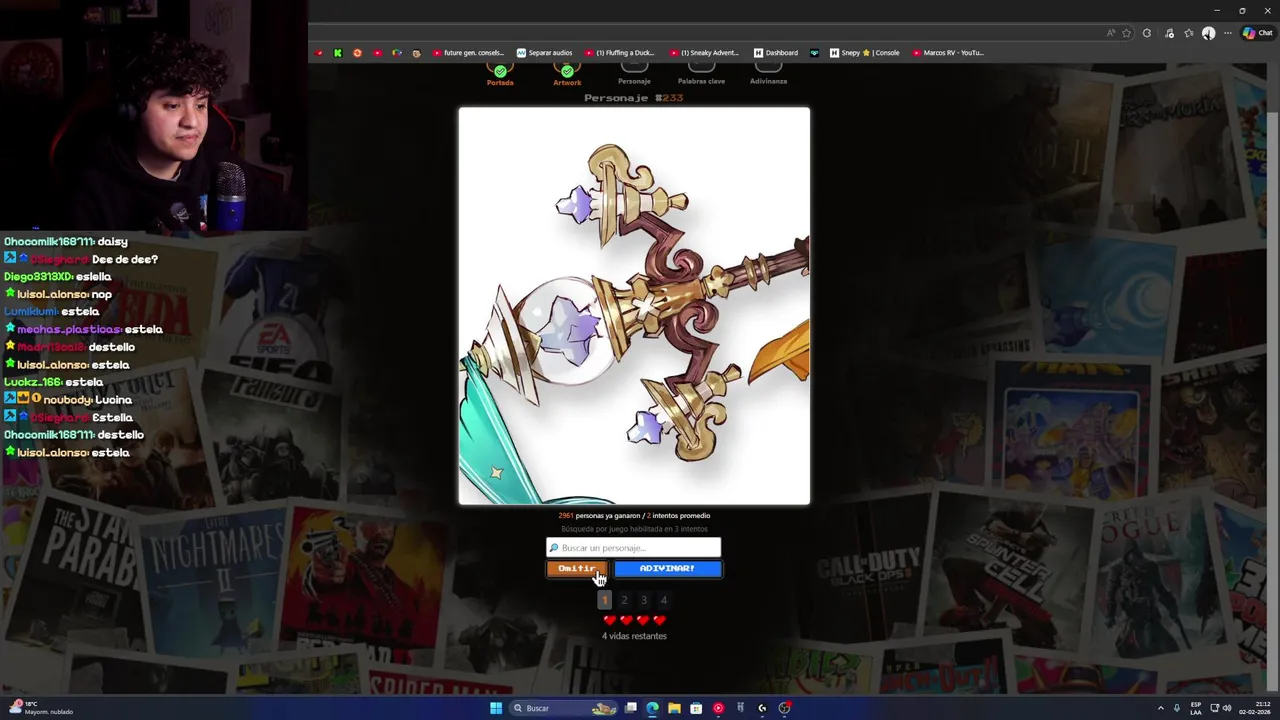The width and height of the screenshot is (1280, 720).
Task: Click the ADIVINAR! button
Action: [x=667, y=568]
